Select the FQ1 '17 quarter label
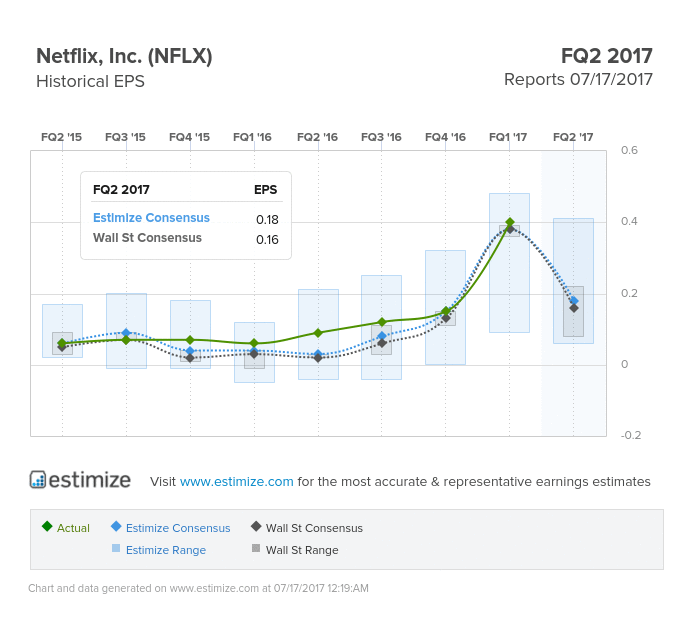The height and width of the screenshot is (620, 685). [508, 137]
